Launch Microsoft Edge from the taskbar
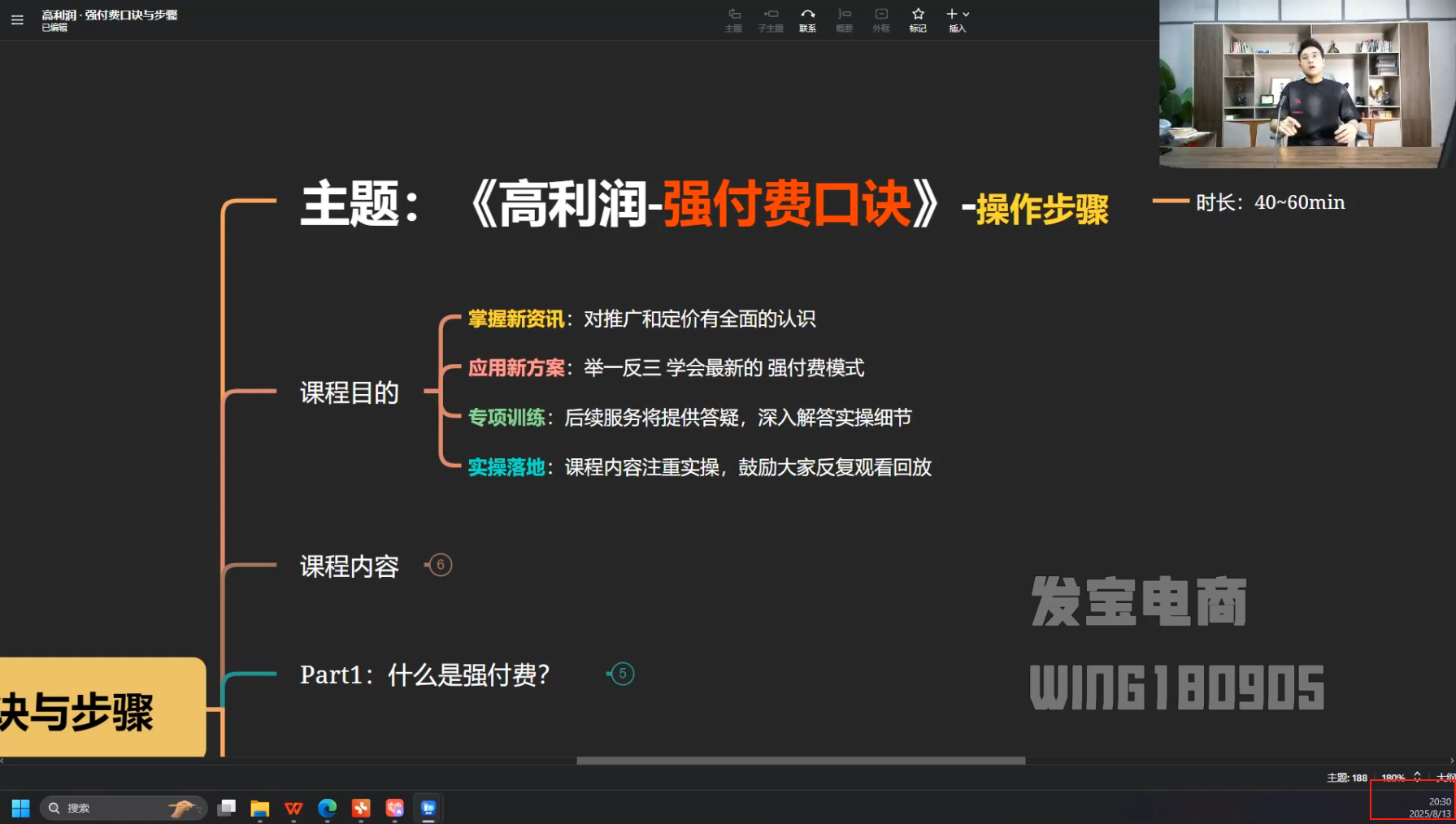Viewport: 1456px width, 824px height. click(327, 808)
